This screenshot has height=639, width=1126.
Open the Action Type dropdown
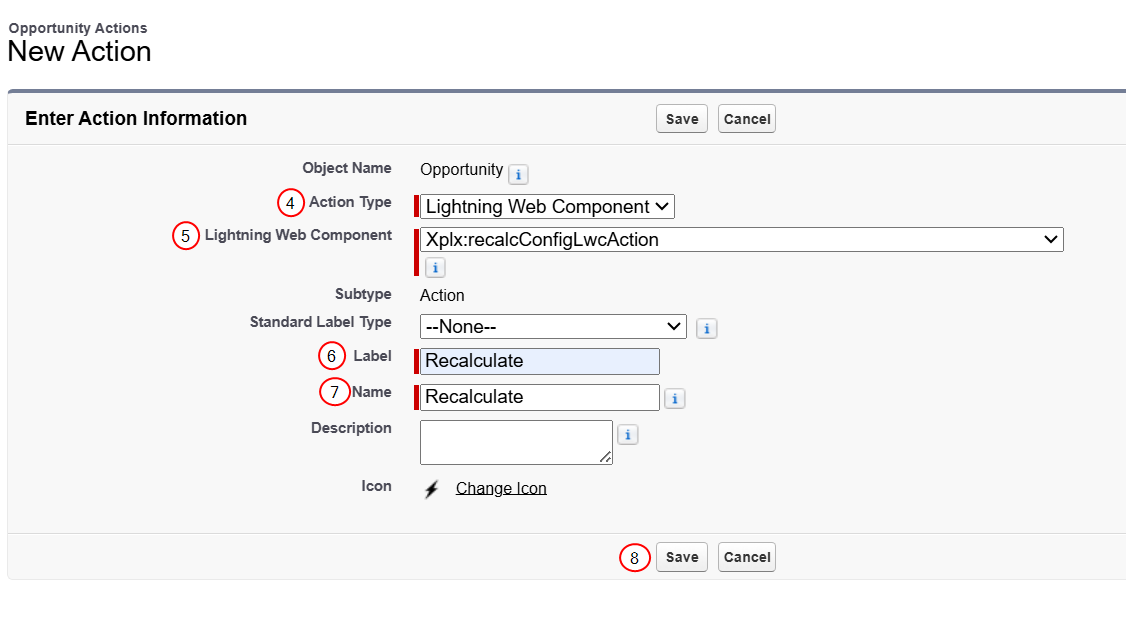(x=547, y=207)
